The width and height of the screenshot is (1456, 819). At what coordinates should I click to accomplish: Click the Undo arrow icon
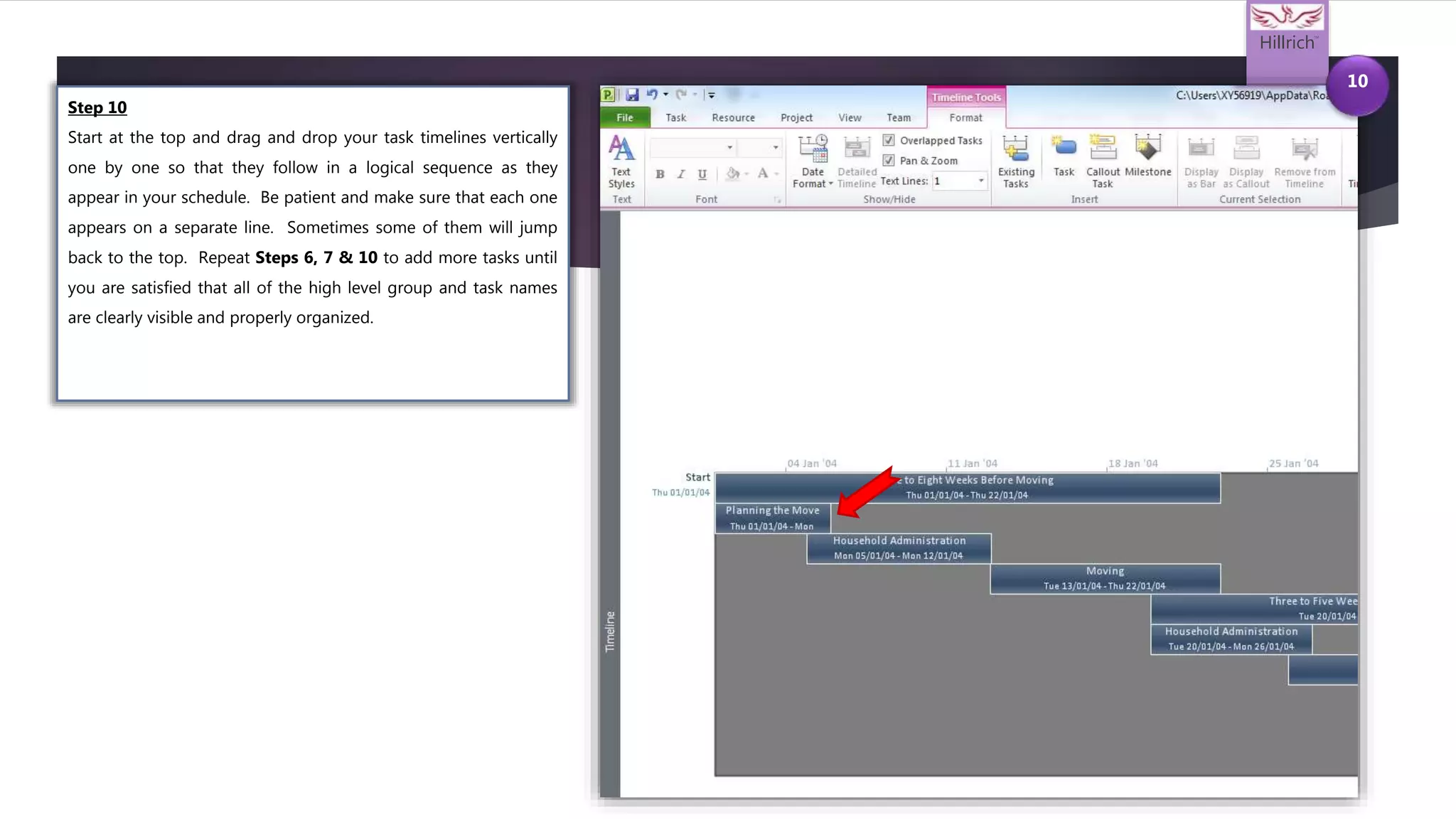651,95
